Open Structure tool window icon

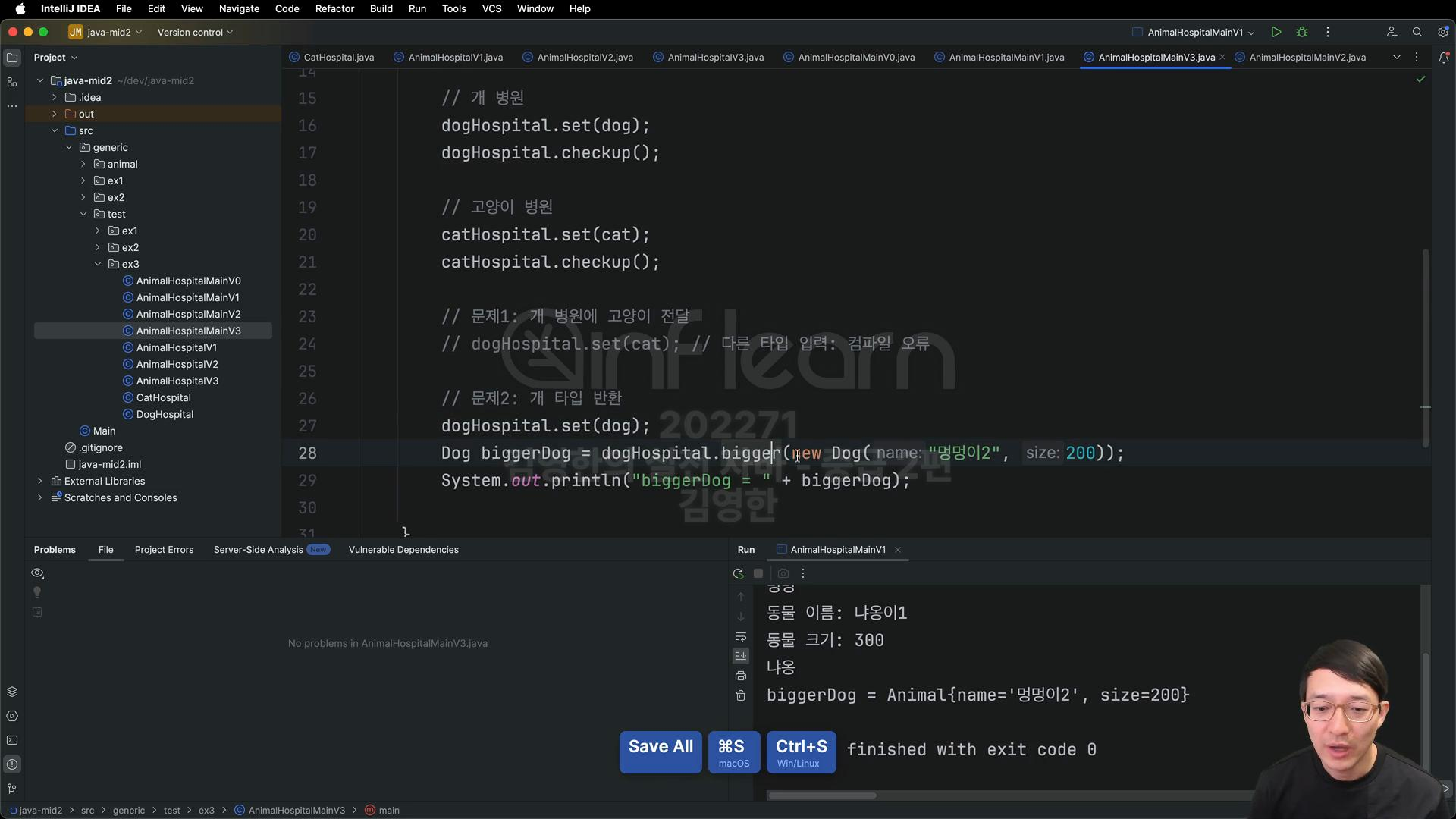tap(12, 82)
